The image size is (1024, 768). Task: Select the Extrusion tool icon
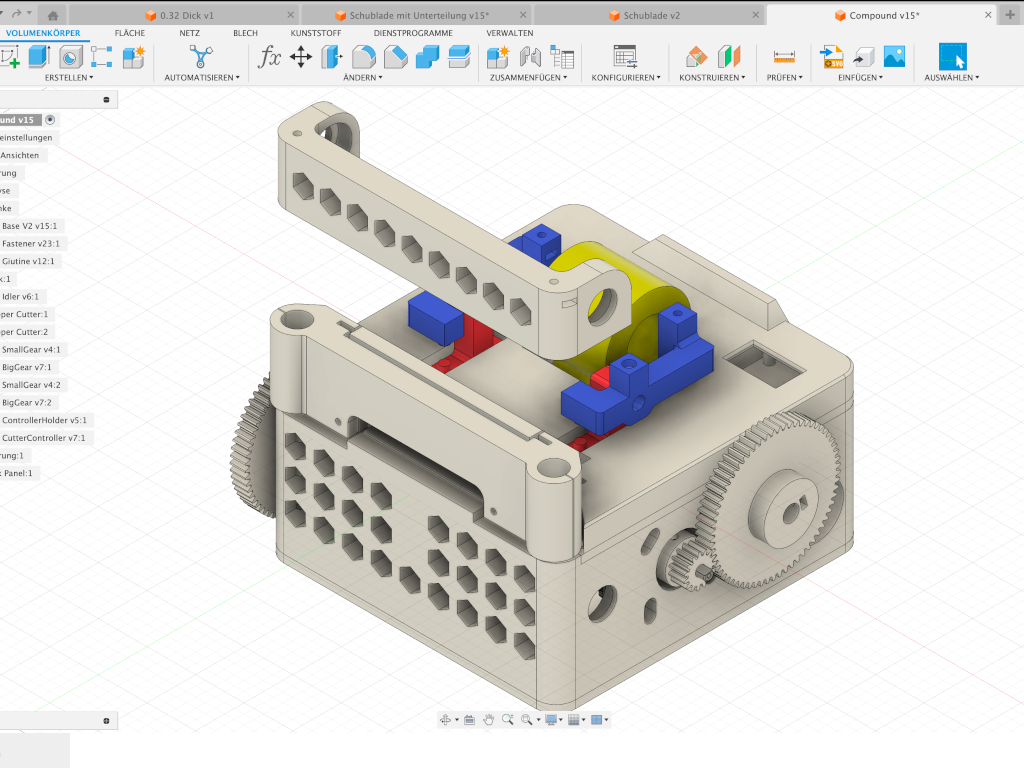coord(39,57)
